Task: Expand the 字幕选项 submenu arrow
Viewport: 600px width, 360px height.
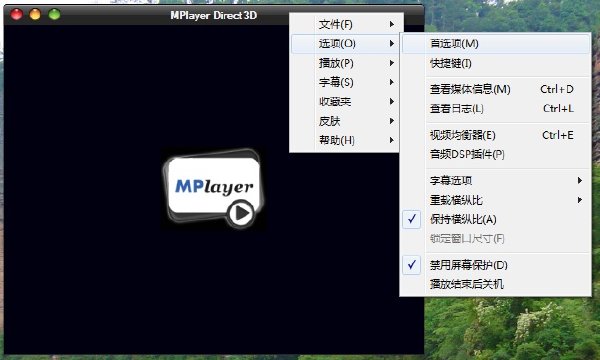Action: tap(580, 180)
